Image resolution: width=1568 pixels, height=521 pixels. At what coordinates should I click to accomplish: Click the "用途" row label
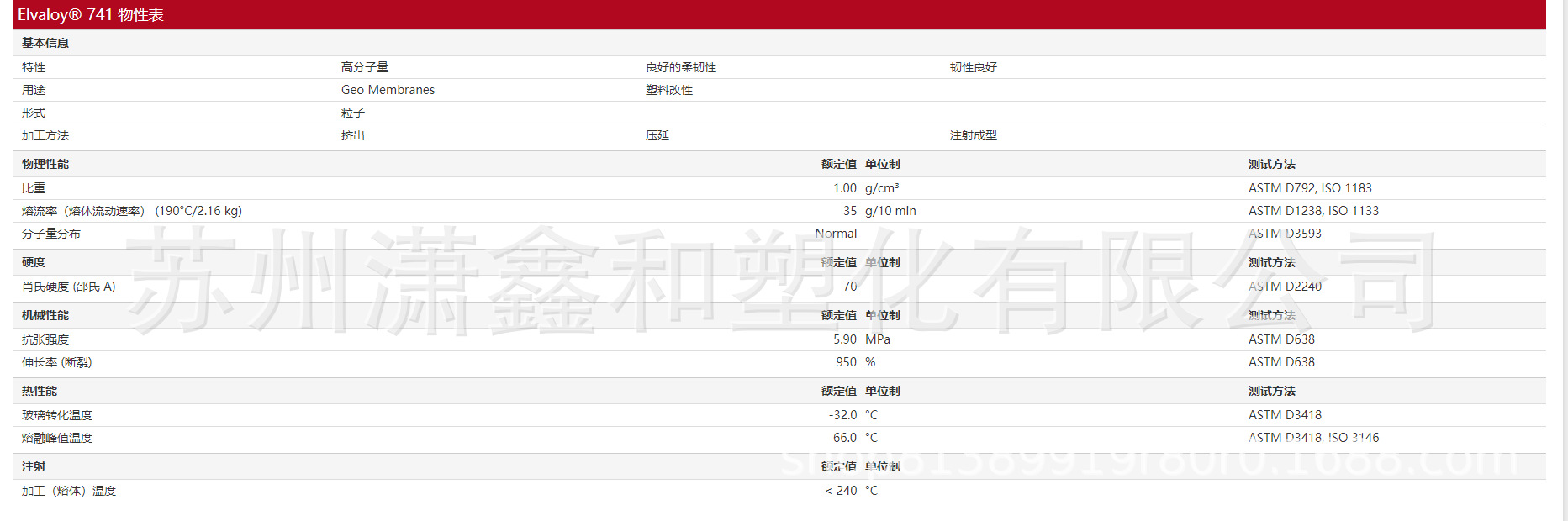(x=34, y=90)
